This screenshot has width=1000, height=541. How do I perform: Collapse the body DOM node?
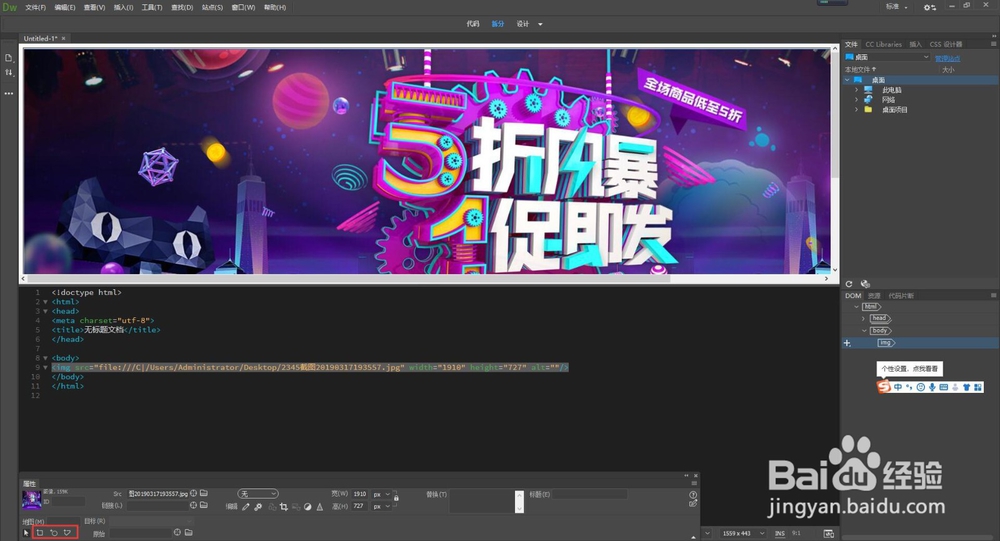coord(864,330)
